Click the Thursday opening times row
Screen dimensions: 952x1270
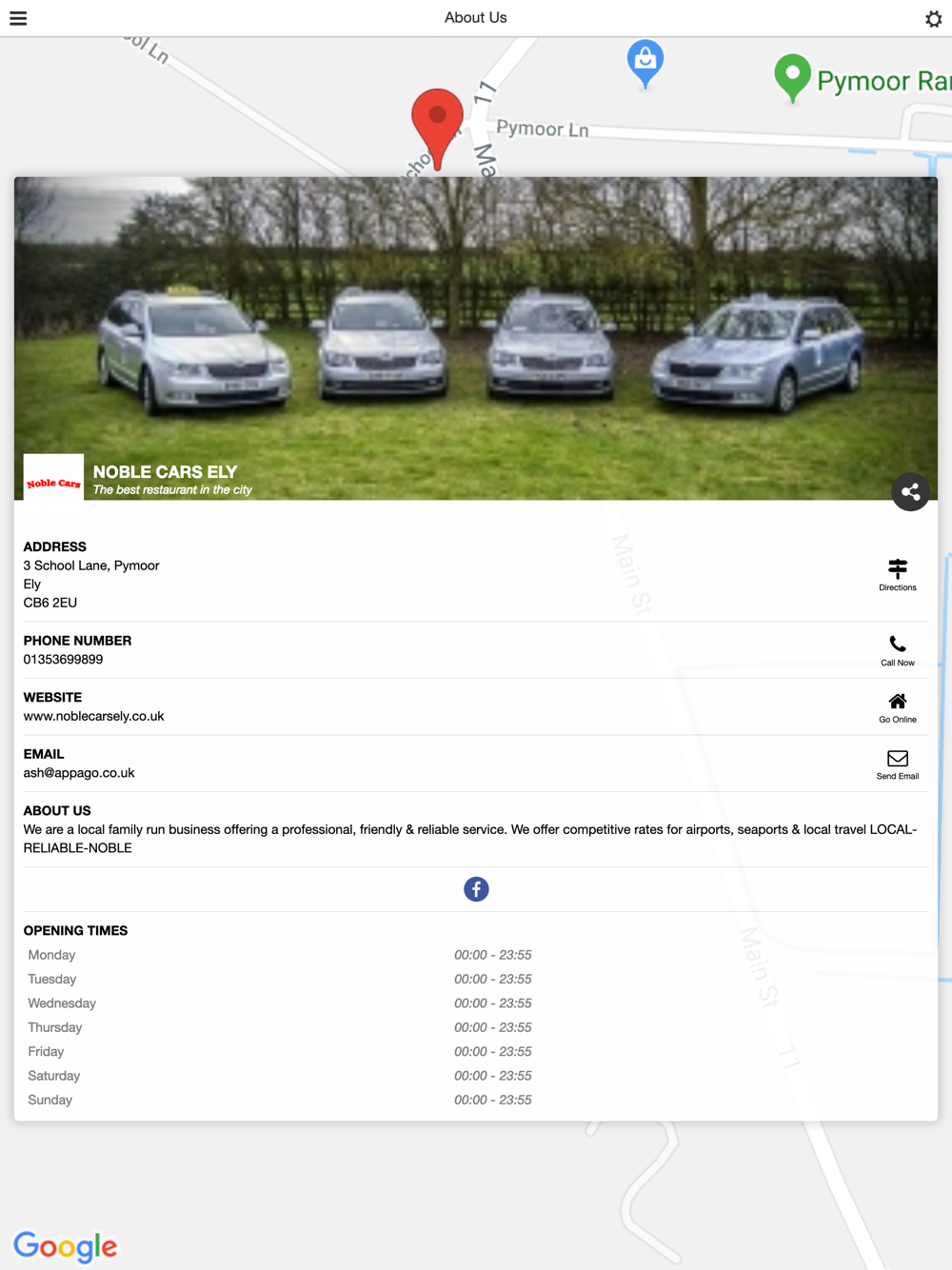476,1027
